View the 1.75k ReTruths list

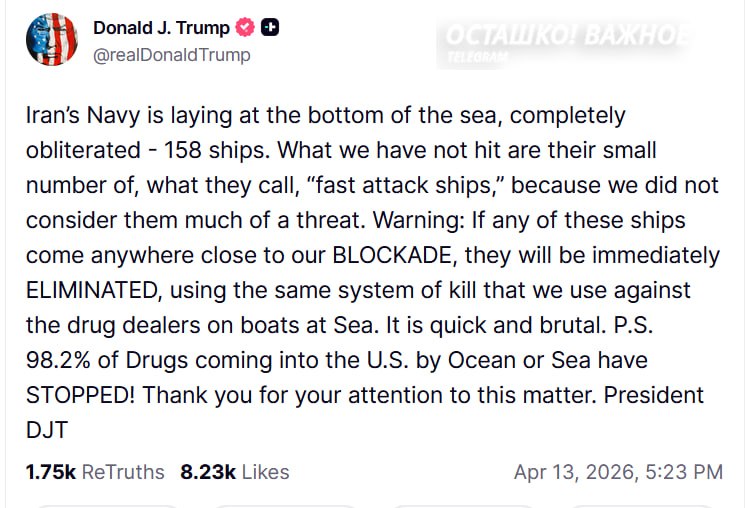click(x=95, y=471)
